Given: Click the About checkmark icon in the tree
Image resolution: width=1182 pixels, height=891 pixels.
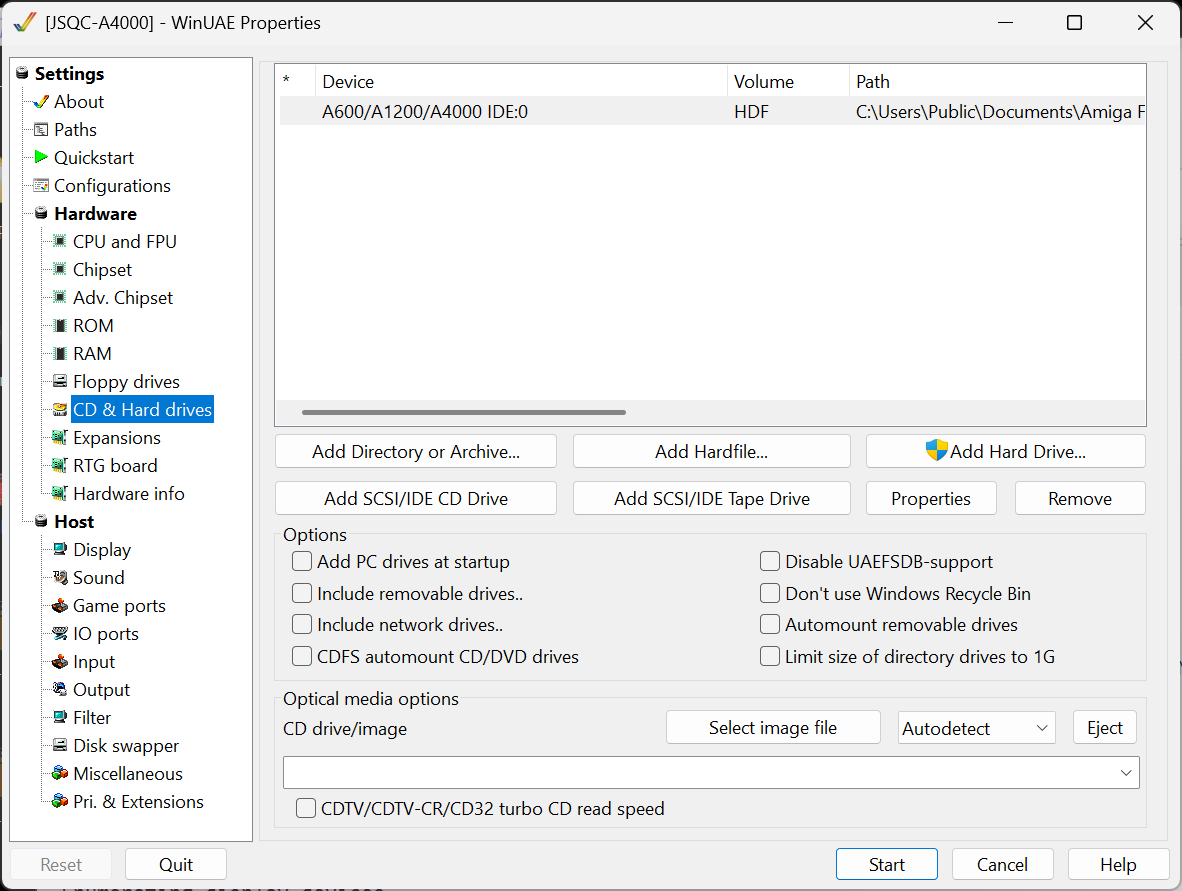Looking at the screenshot, I should [41, 102].
